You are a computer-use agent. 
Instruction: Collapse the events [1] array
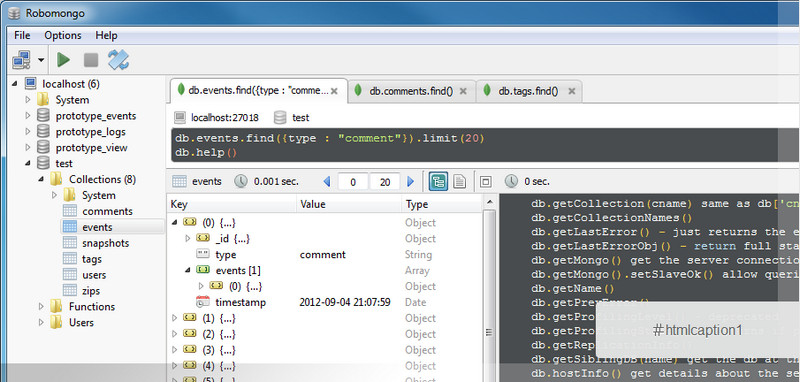click(187, 270)
